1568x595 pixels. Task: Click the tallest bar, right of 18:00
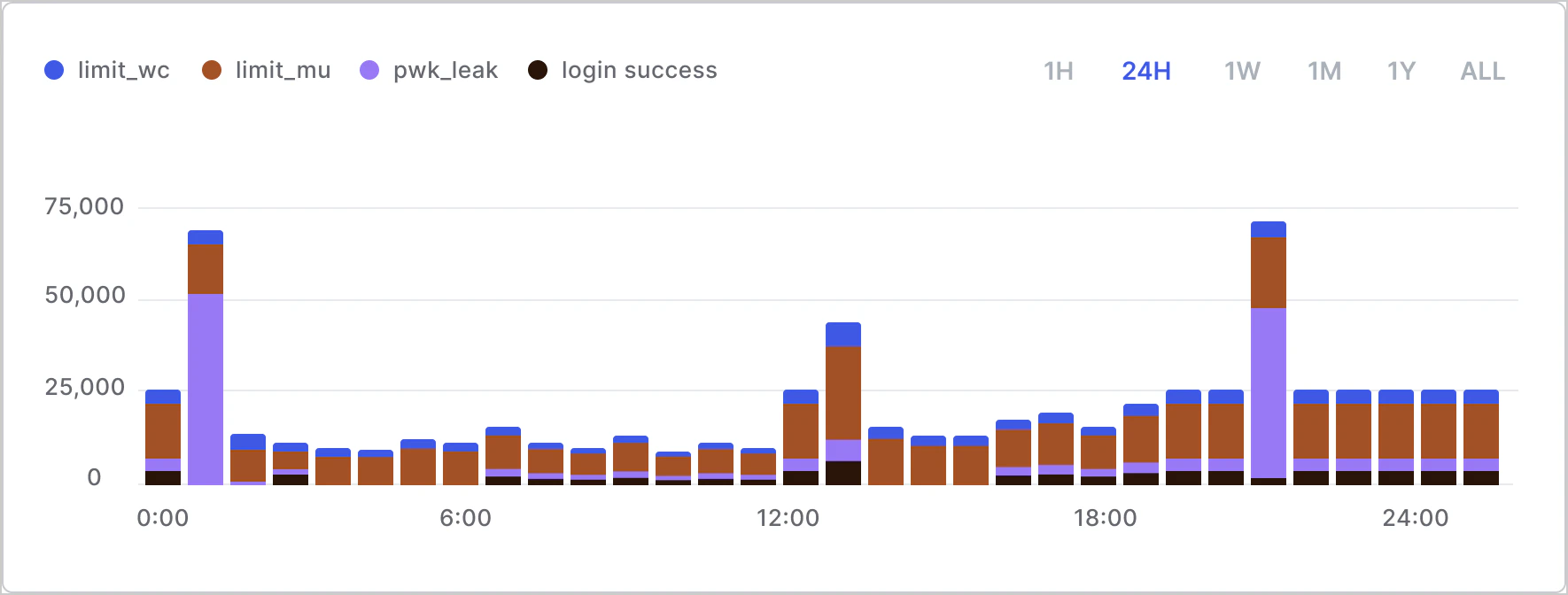[x=1269, y=353]
